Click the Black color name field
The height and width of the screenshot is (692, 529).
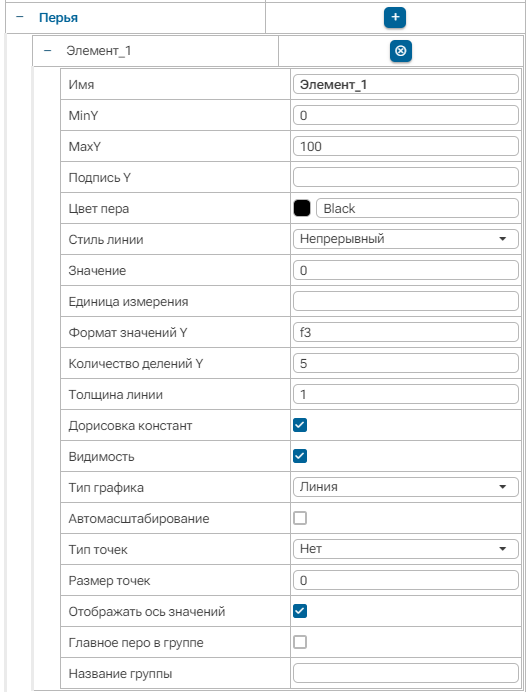417,208
